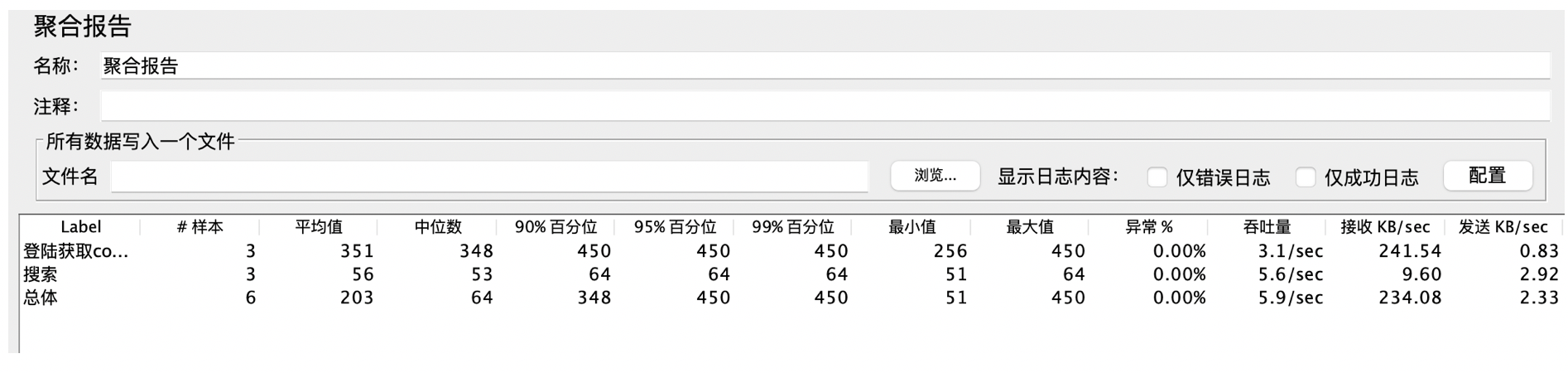The image size is (1568, 373).
Task: Sort by the 最大值 column header
Action: [x=1030, y=227]
